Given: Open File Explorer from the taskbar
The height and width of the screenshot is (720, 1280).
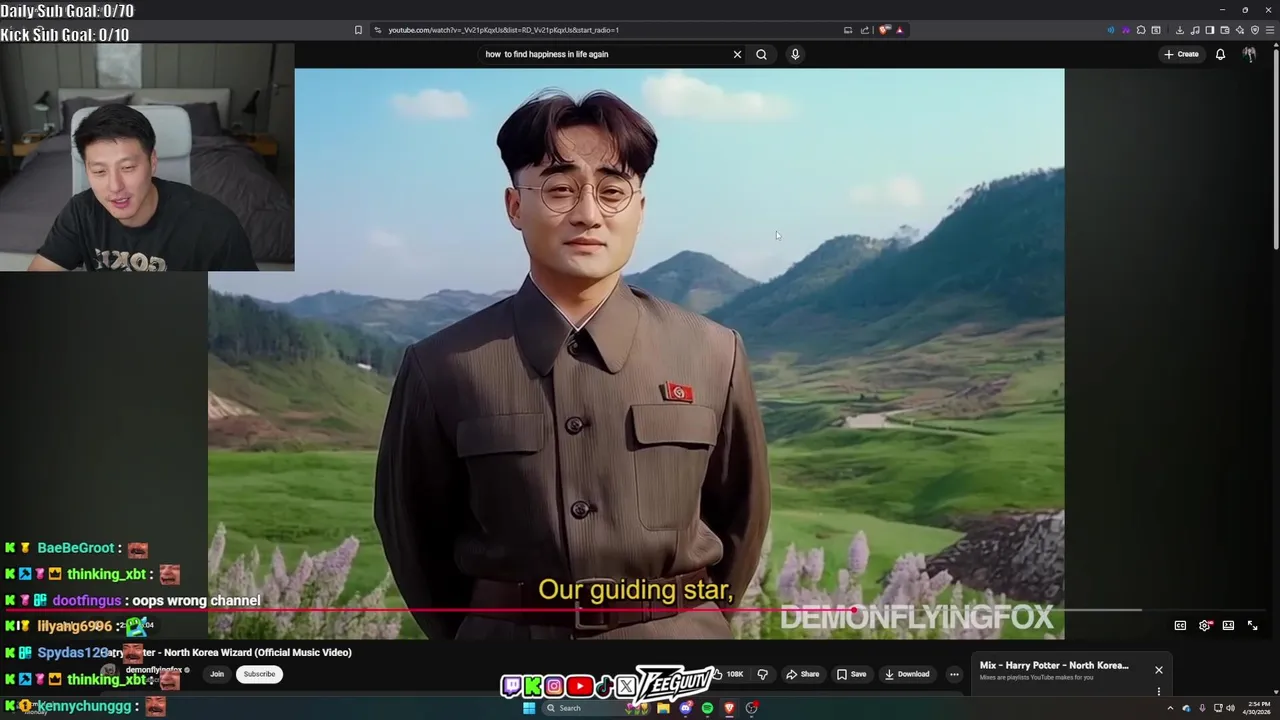Looking at the screenshot, I should click(x=663, y=708).
